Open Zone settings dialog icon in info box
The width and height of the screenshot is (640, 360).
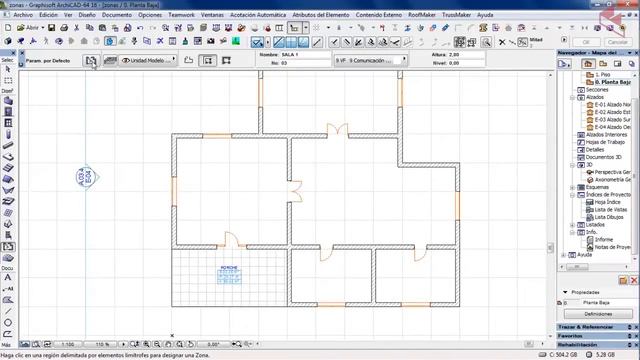(91, 61)
